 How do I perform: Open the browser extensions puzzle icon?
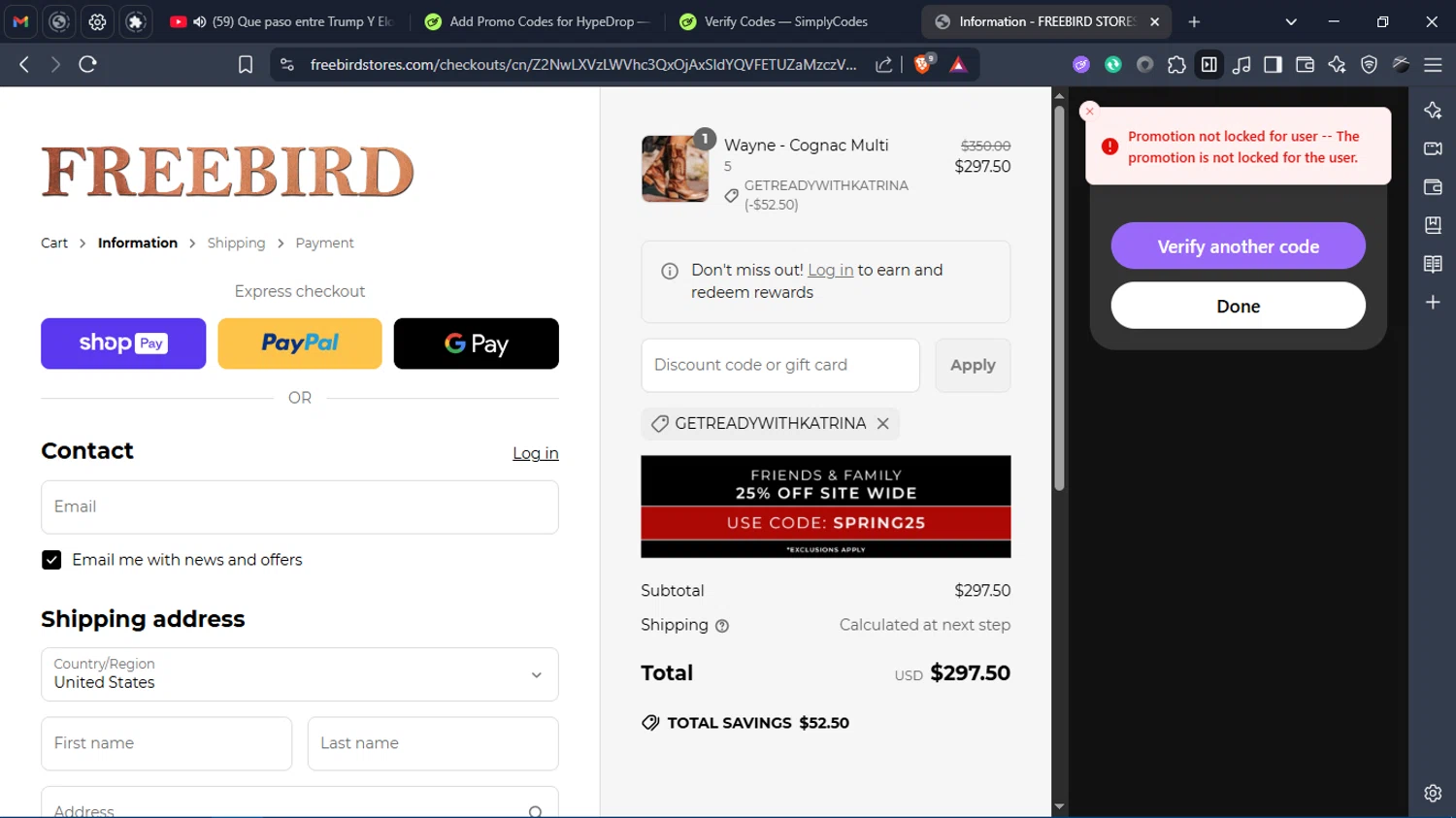click(x=1176, y=64)
